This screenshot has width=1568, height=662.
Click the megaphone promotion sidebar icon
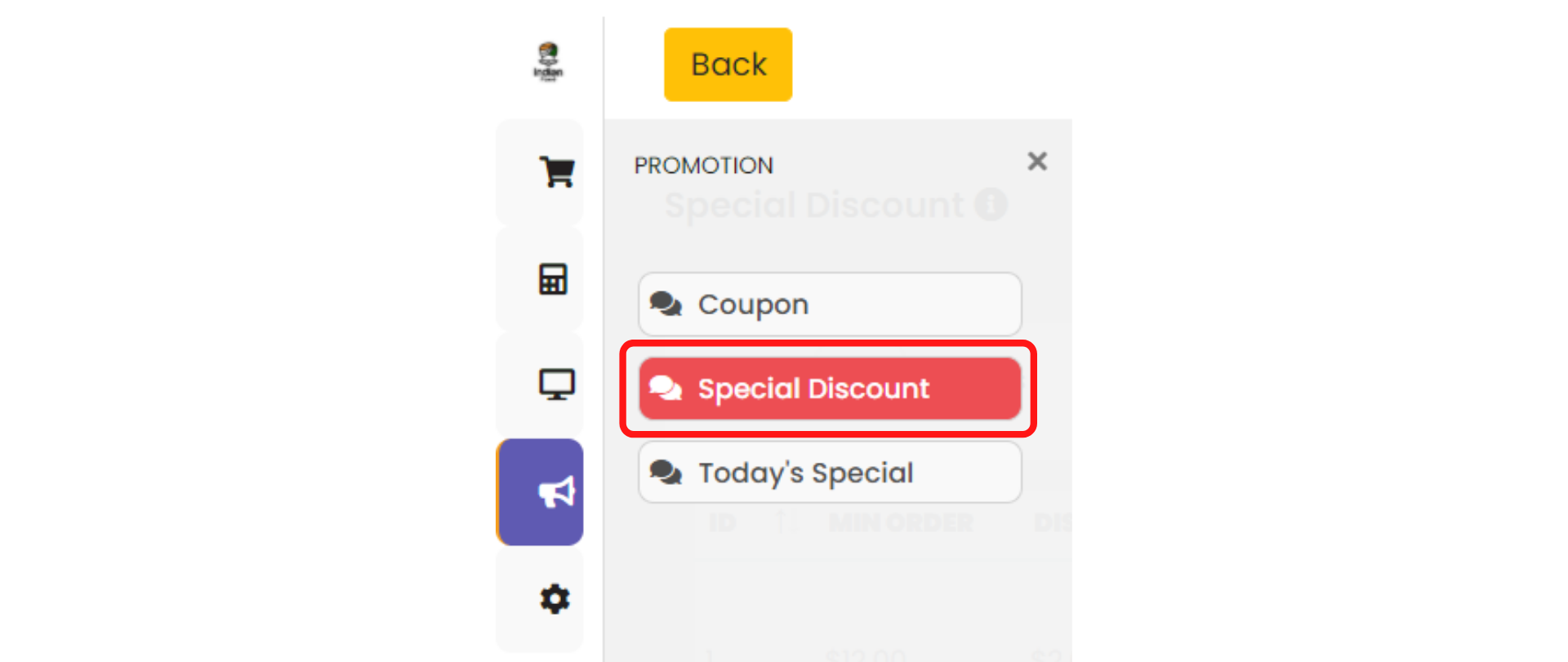click(x=556, y=492)
